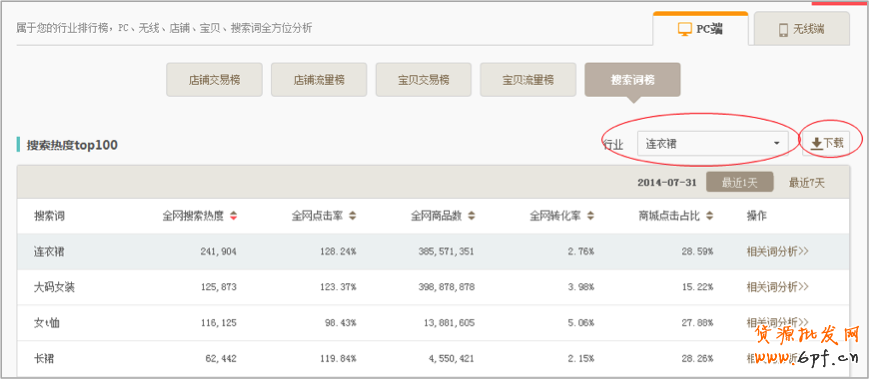Sort by 全网转化率 column arrows
The image size is (869, 379).
[x=590, y=216]
